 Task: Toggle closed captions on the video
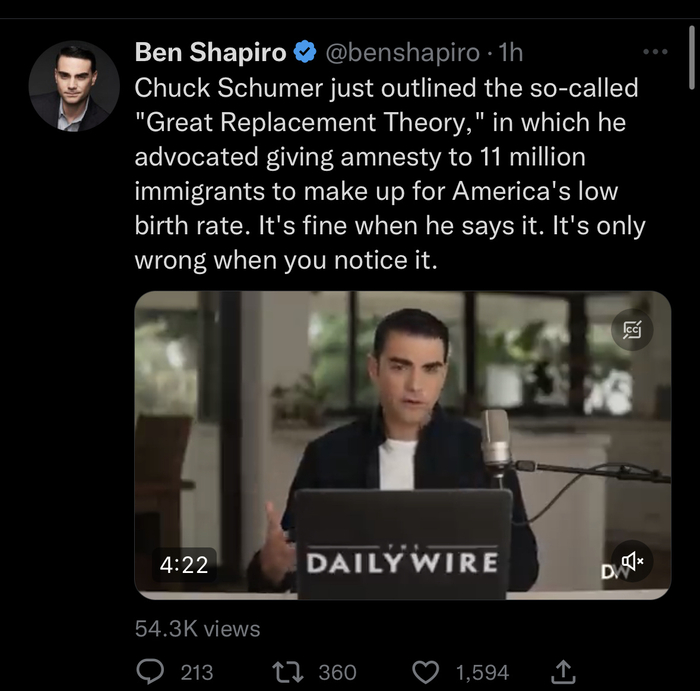click(x=632, y=330)
